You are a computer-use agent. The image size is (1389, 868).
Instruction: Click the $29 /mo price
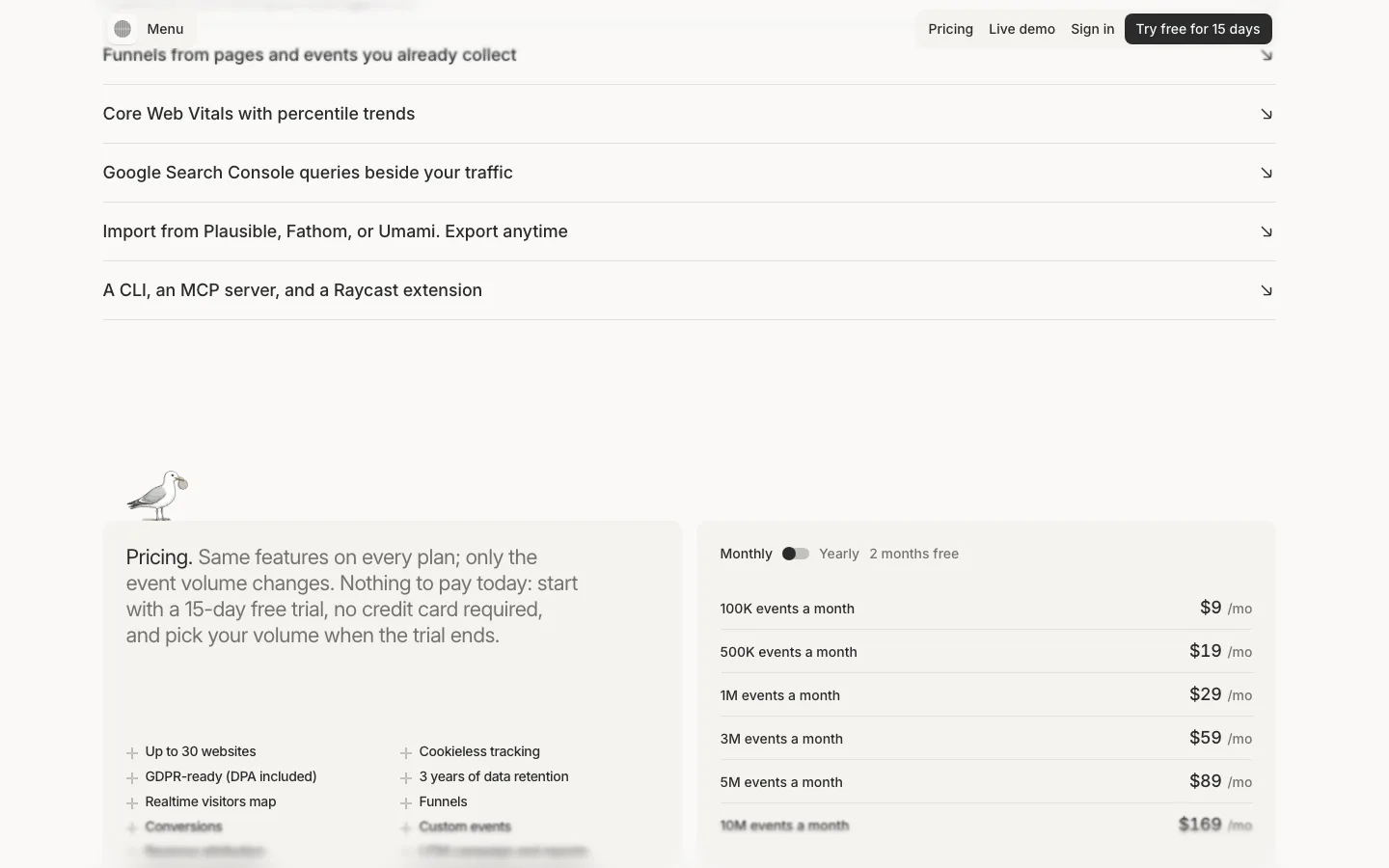pos(1221,694)
